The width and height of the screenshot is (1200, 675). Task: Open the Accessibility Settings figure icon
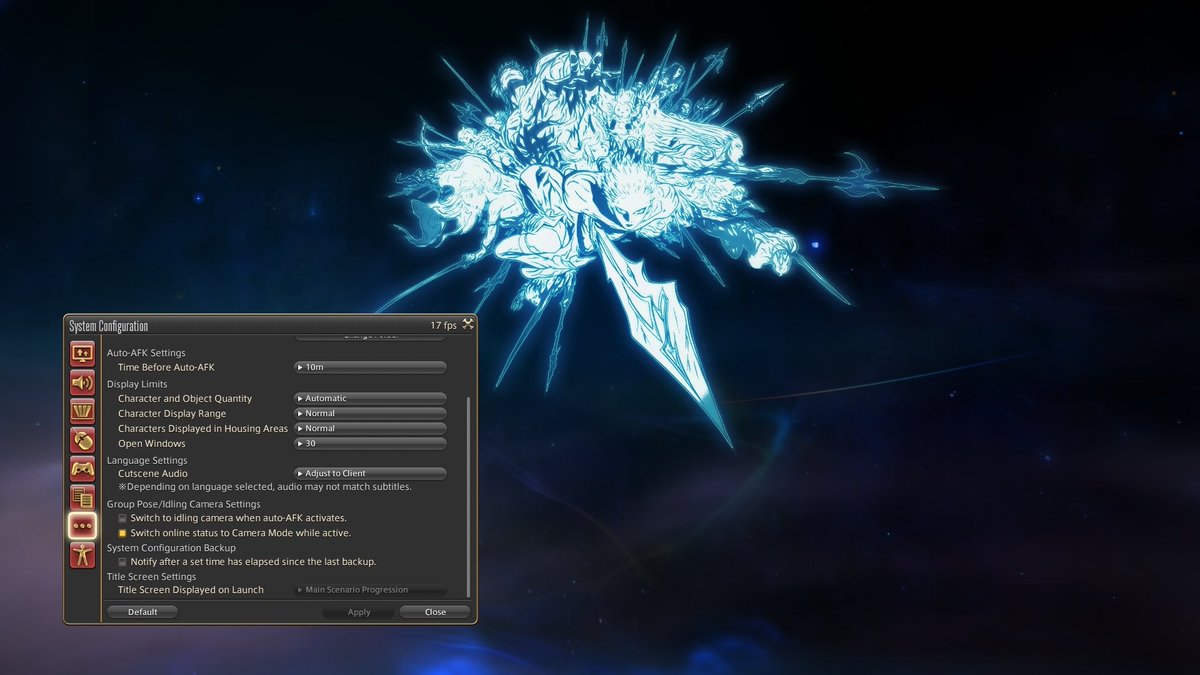(x=82, y=555)
